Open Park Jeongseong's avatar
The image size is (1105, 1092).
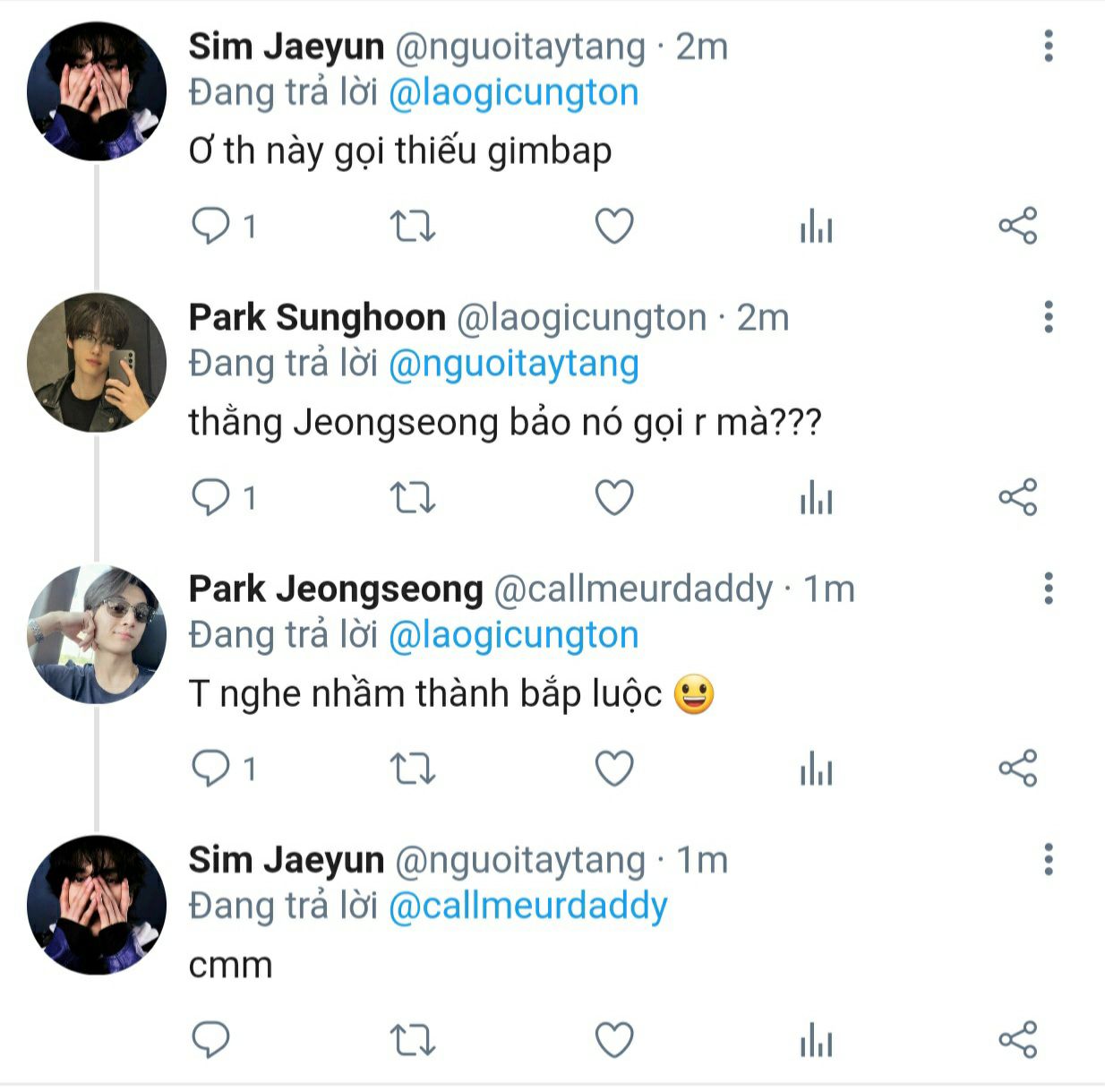click(97, 634)
